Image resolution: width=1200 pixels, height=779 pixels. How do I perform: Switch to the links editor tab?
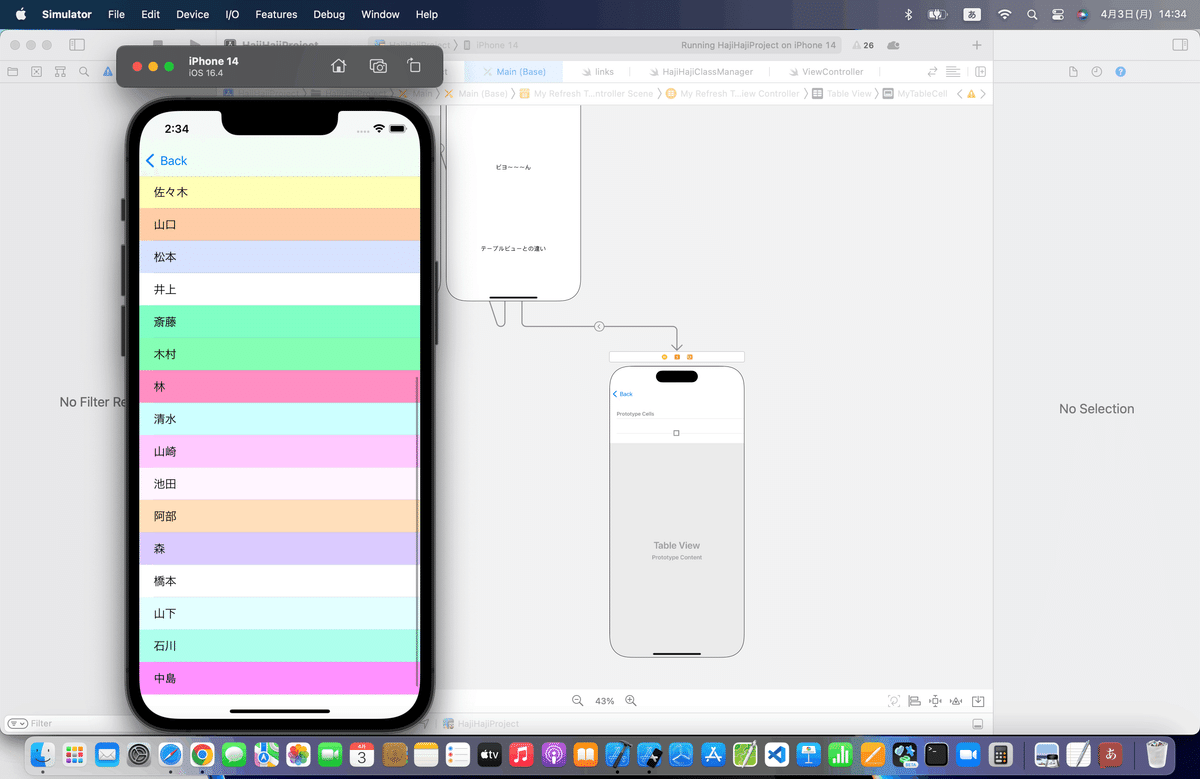point(597,72)
